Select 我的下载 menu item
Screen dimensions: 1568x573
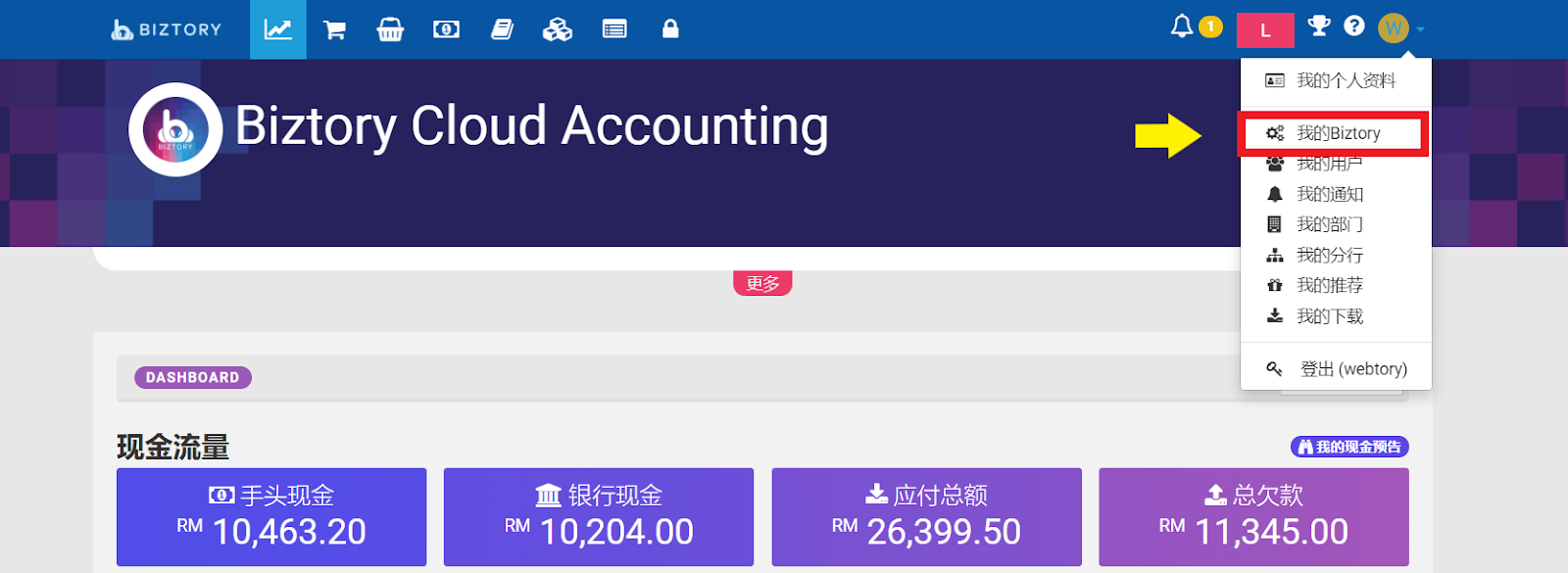click(1336, 315)
